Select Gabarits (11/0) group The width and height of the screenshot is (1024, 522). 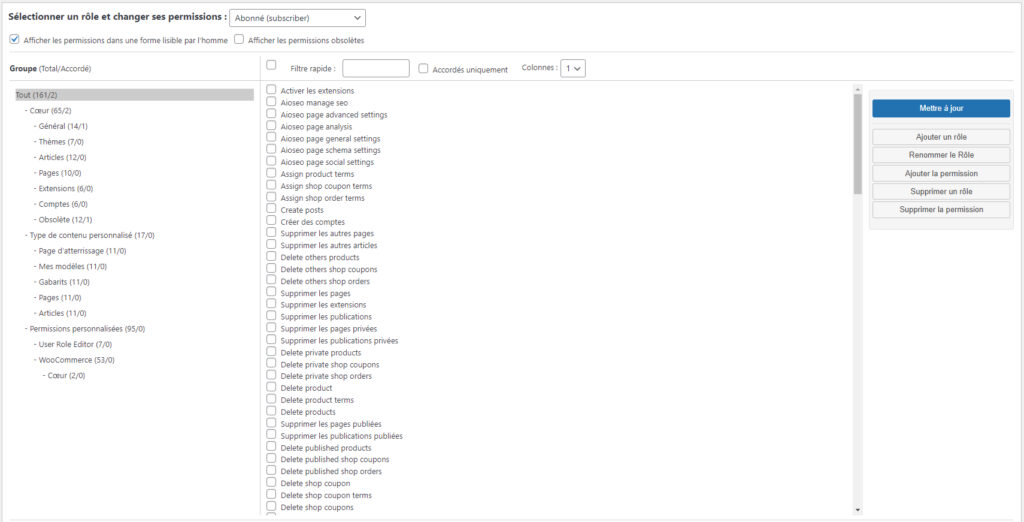pyautogui.click(x=64, y=282)
